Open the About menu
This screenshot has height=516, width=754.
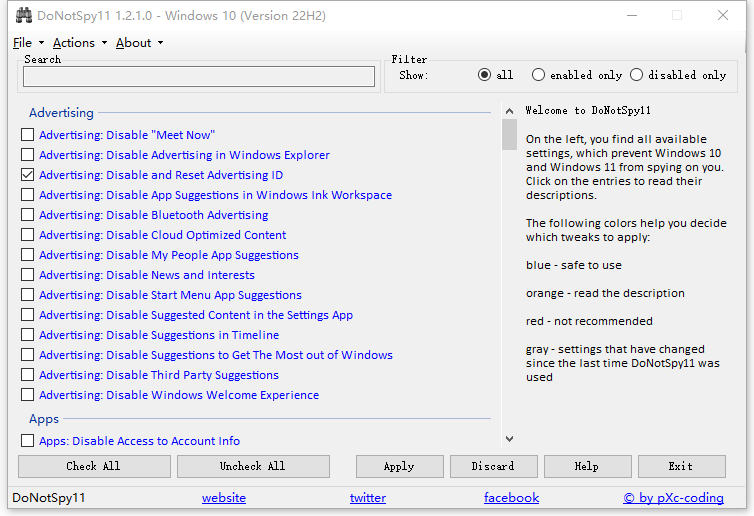tap(139, 43)
